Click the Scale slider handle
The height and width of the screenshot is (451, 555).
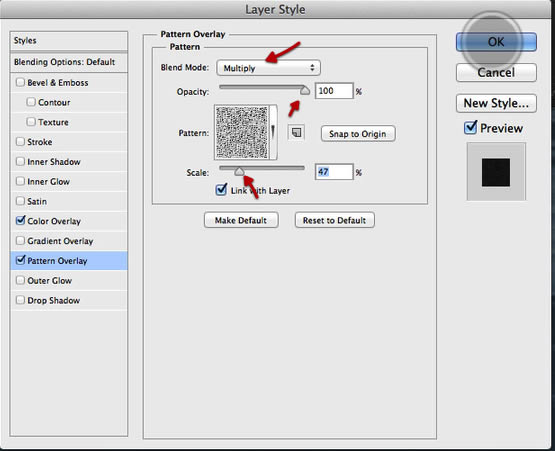pos(239,172)
